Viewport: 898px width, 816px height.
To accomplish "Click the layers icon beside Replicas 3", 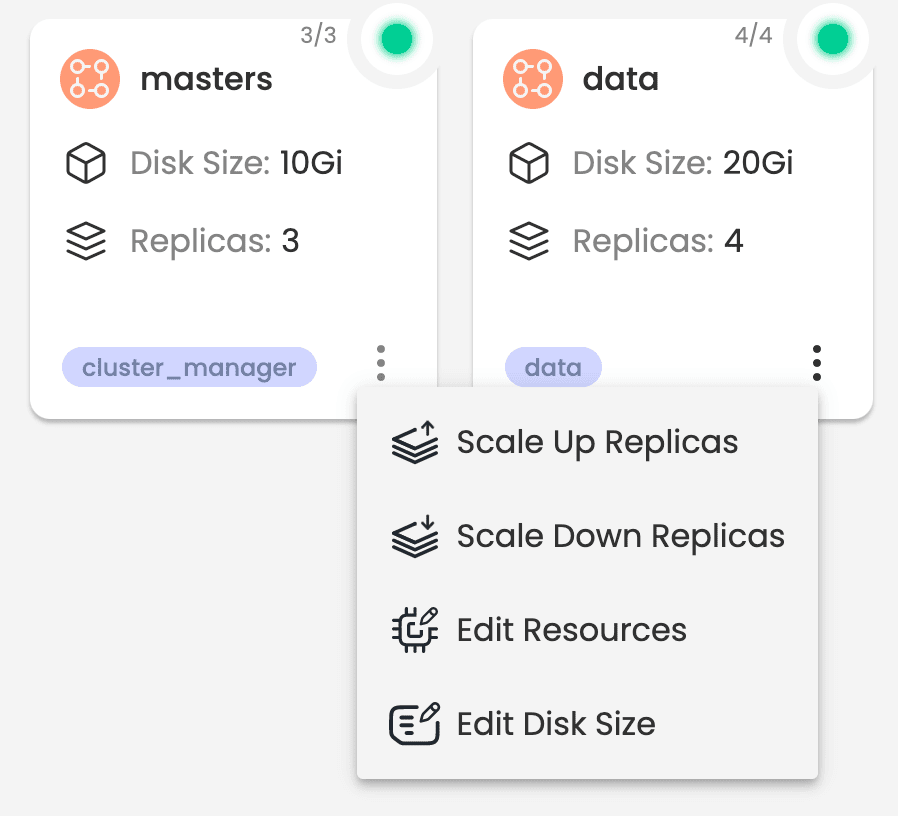I will 86,241.
